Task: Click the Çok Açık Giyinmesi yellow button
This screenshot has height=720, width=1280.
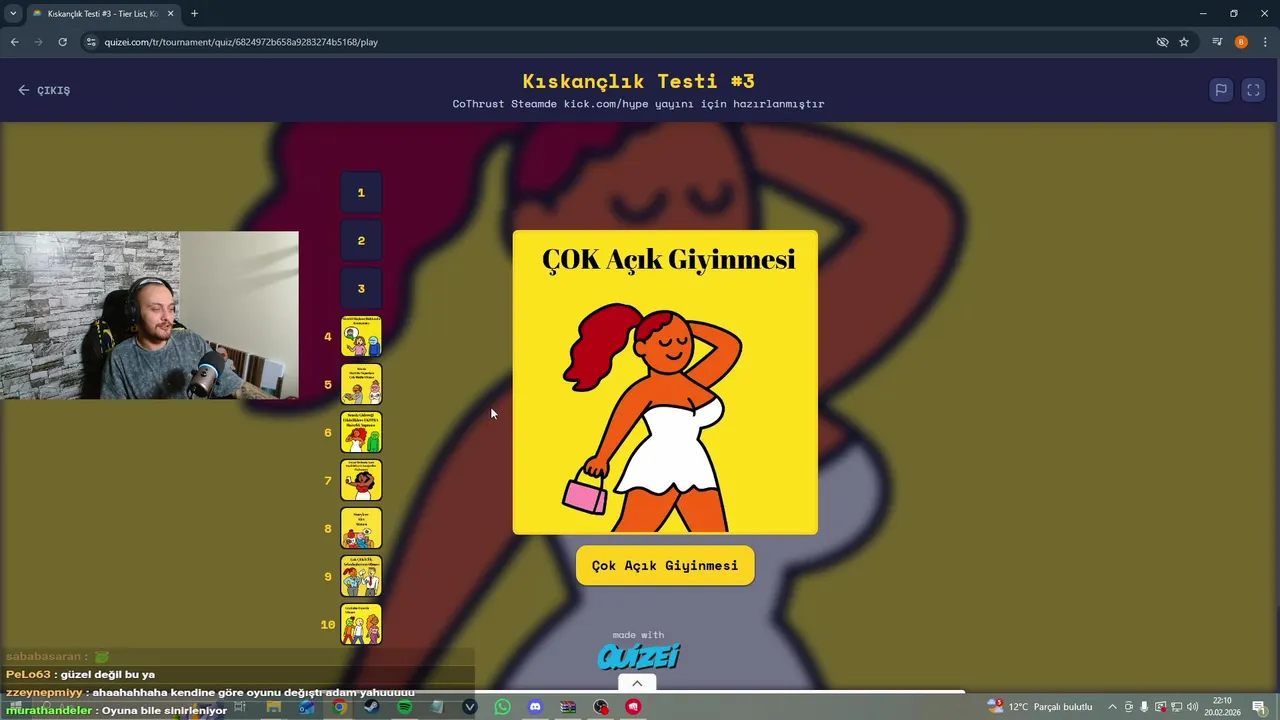Action: coord(665,565)
